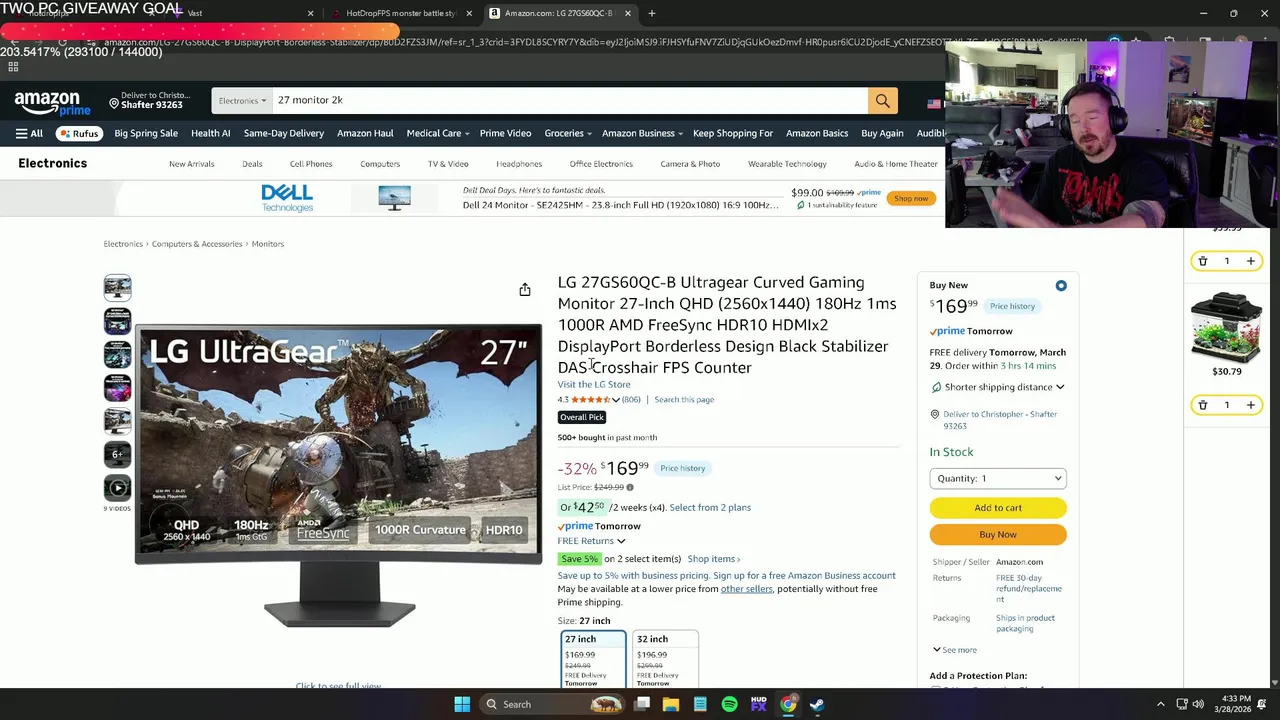This screenshot has width=1280, height=720.
Task: Click Search this page link
Action: point(684,400)
